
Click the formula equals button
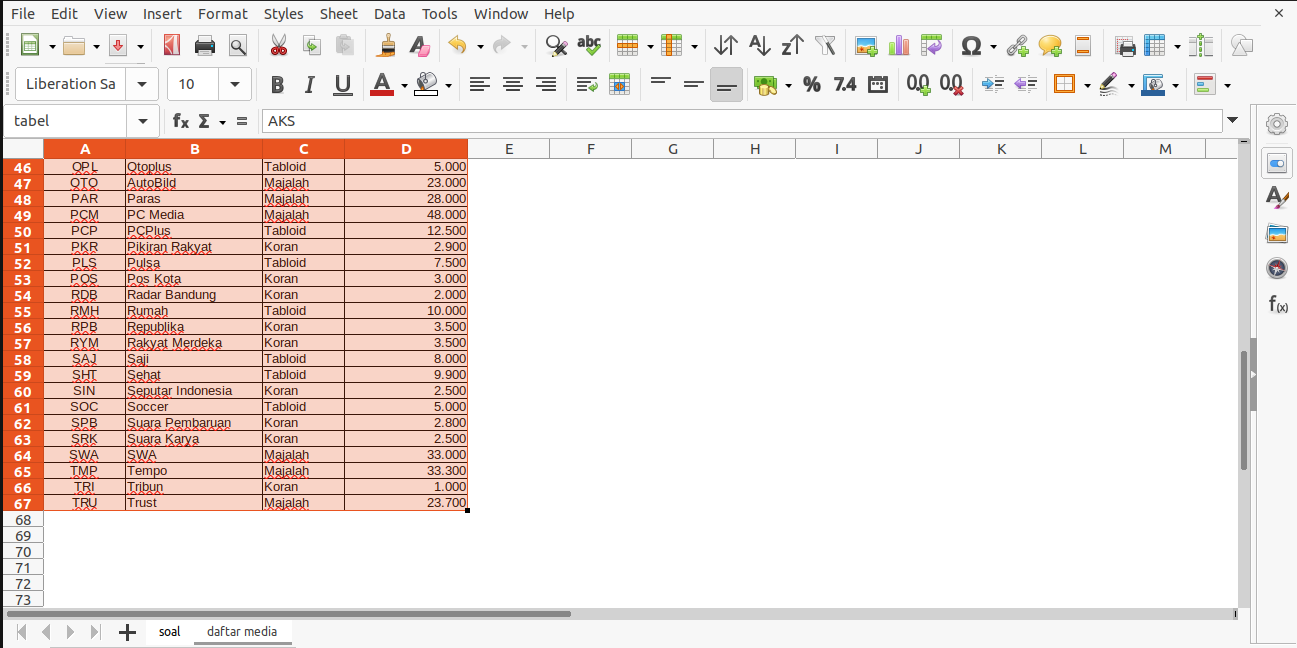pos(241,121)
